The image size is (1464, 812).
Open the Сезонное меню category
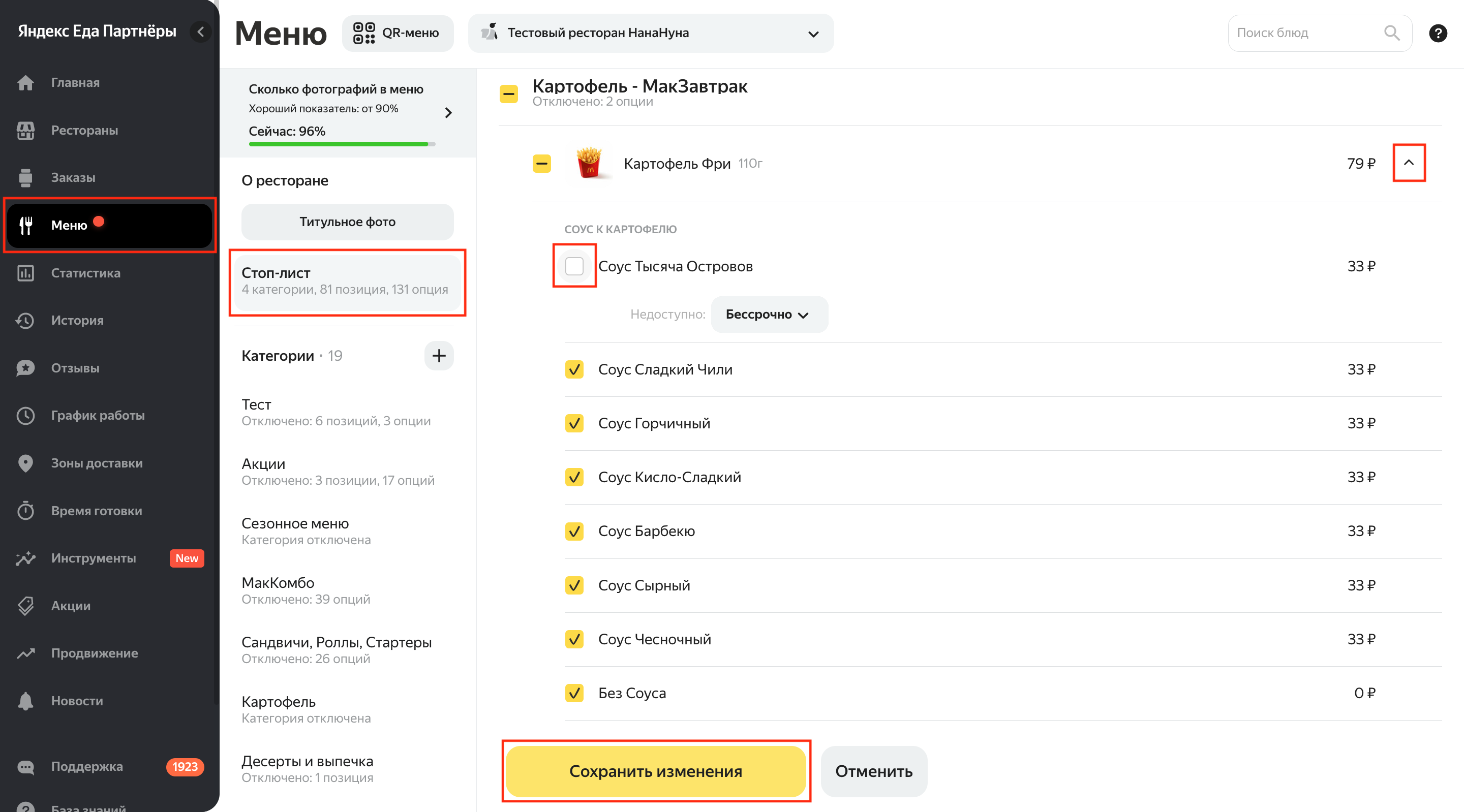tap(347, 532)
